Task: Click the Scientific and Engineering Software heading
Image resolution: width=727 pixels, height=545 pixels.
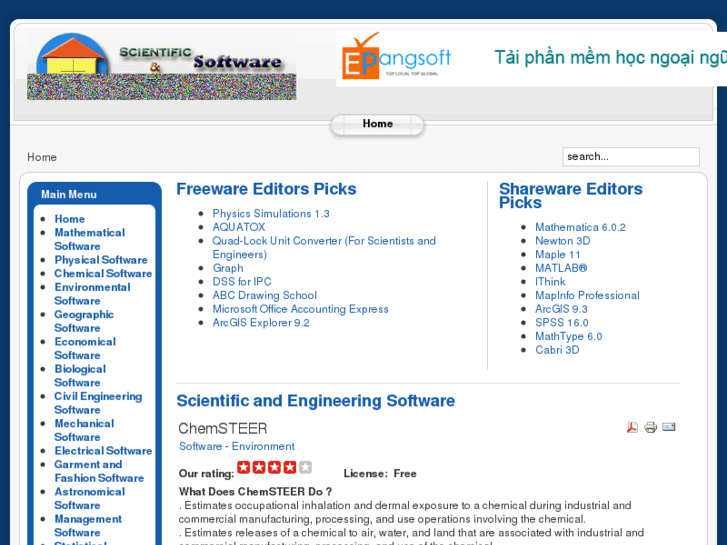Action: (x=316, y=401)
